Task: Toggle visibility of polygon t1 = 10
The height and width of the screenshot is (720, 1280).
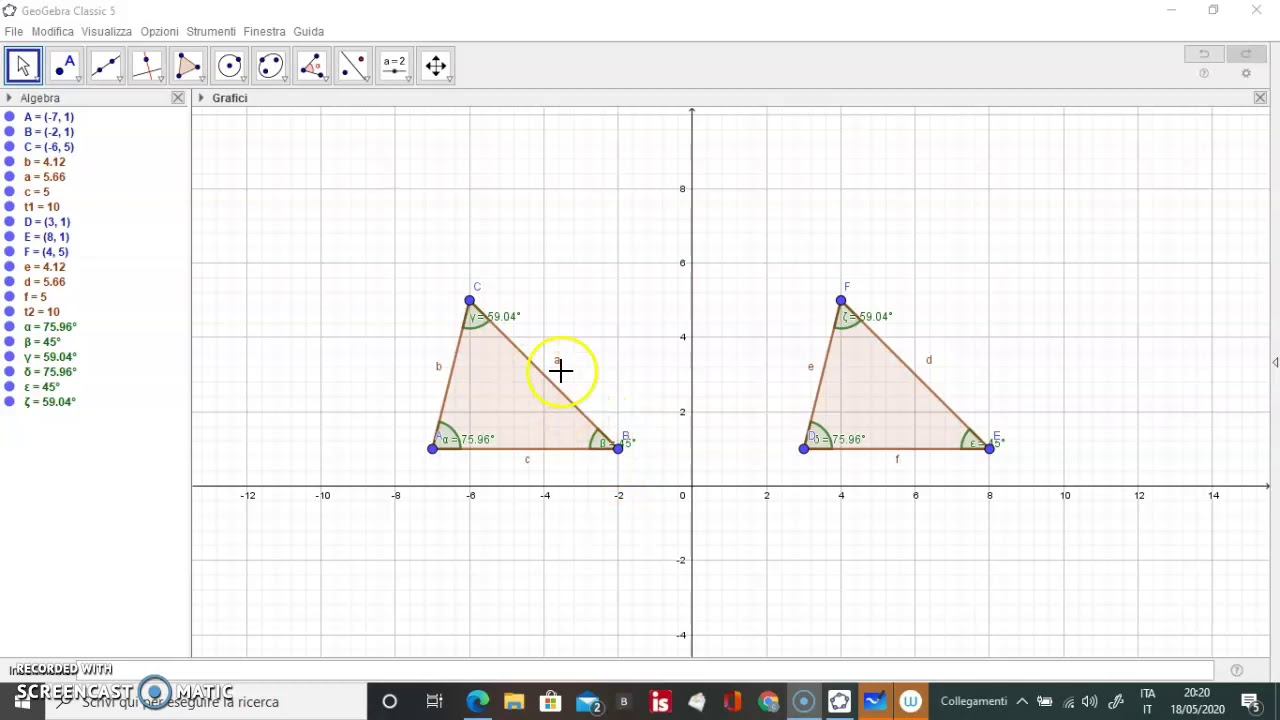Action: (9, 207)
